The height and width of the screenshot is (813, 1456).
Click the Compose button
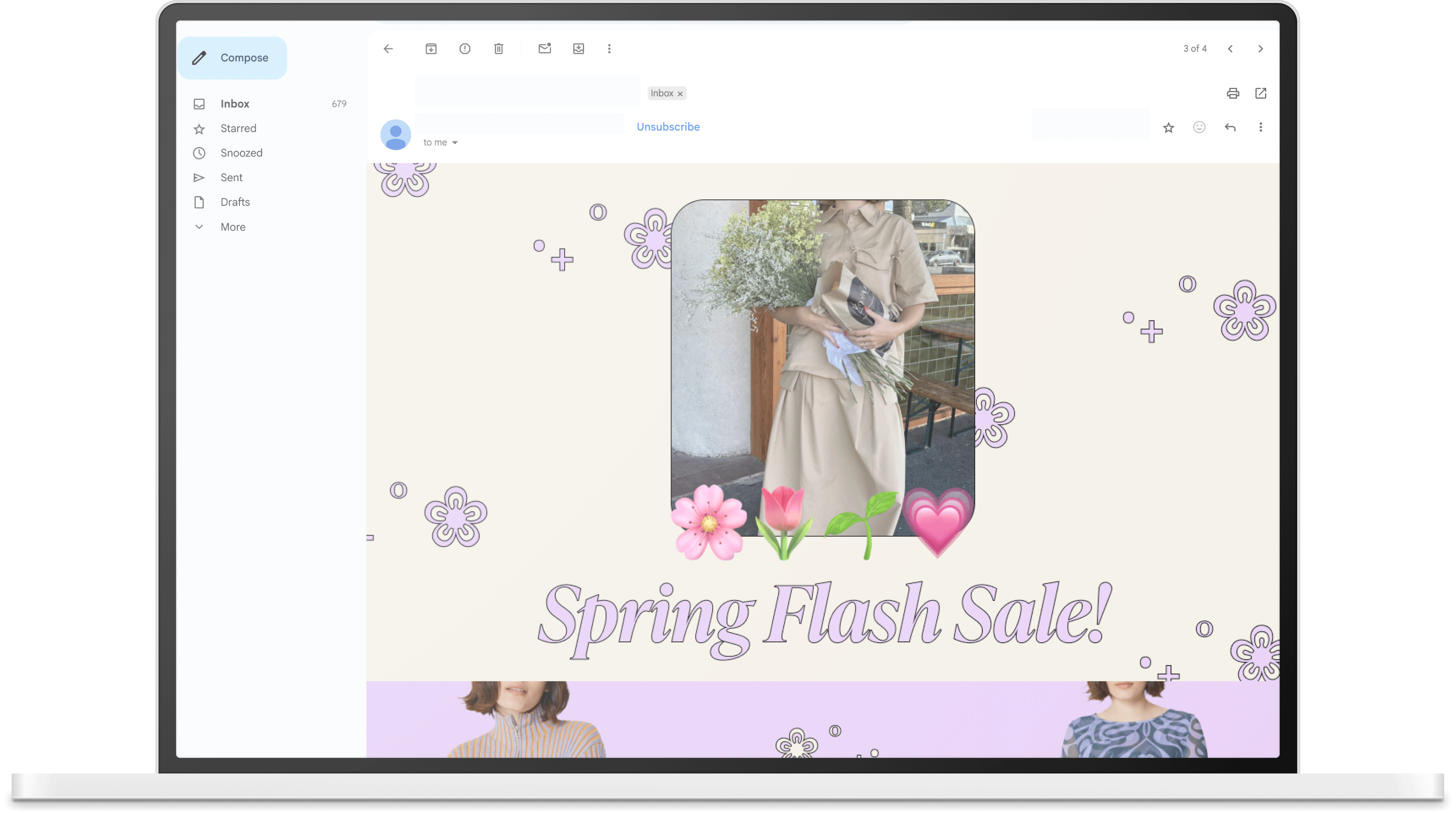pos(232,58)
